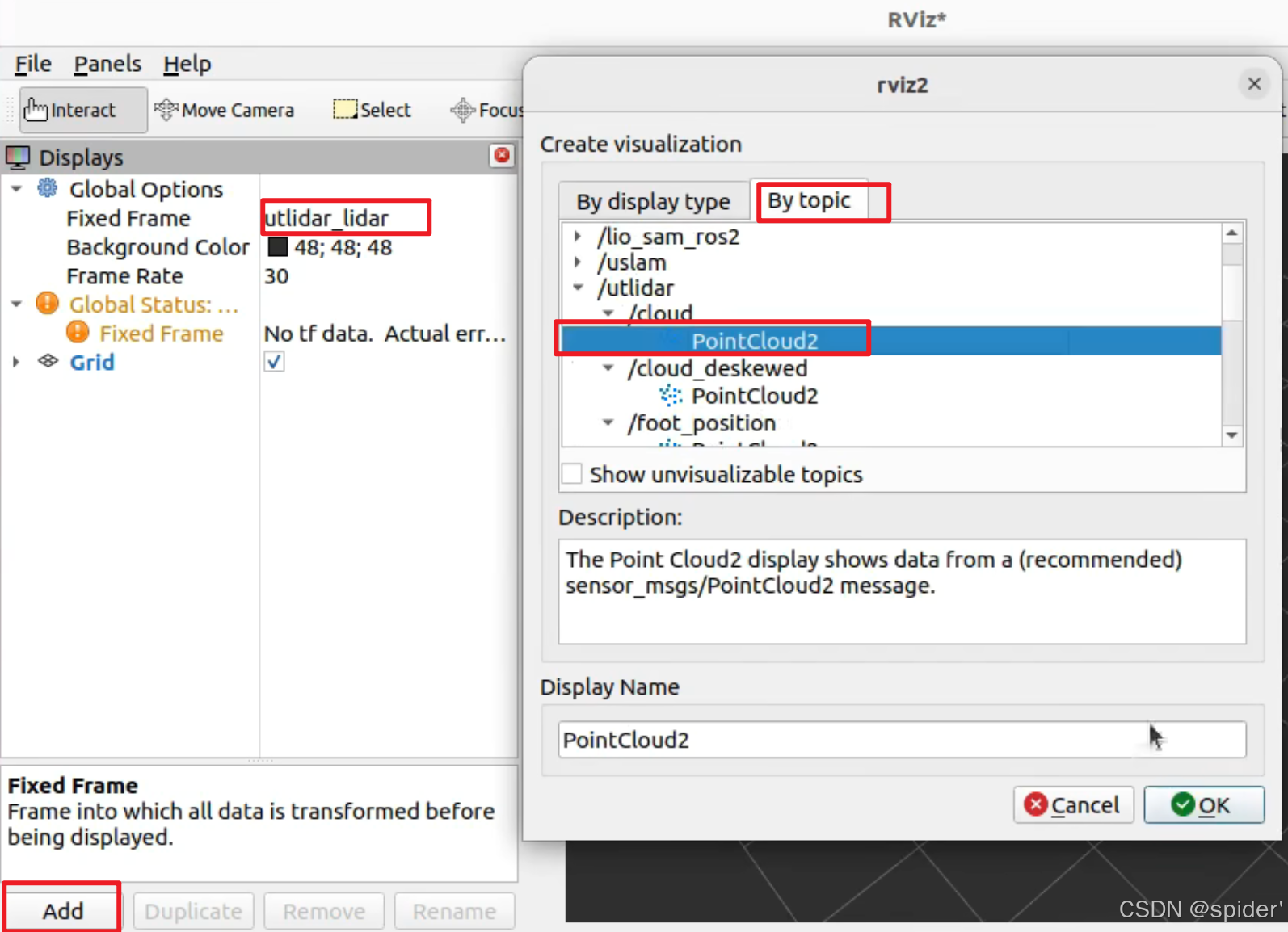Choose the Select tool

tap(373, 110)
